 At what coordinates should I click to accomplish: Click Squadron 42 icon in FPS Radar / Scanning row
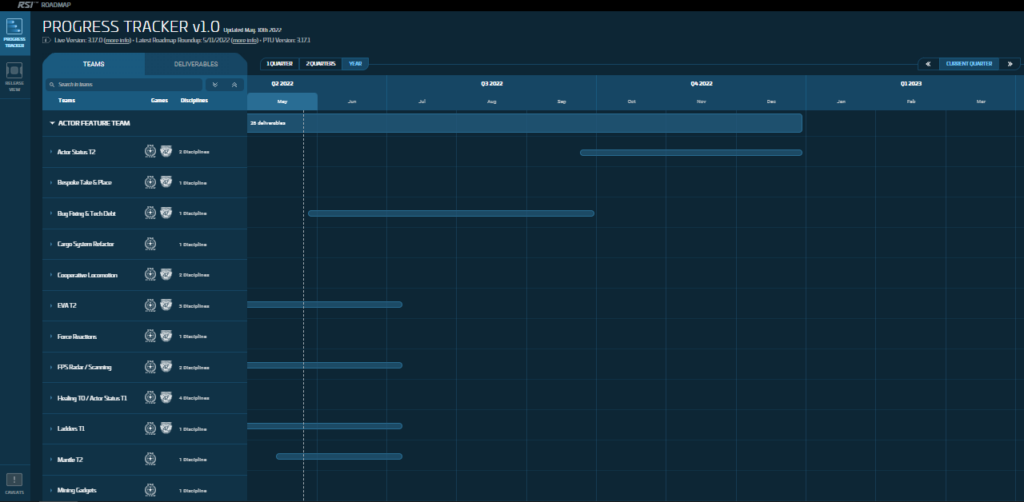click(x=166, y=367)
